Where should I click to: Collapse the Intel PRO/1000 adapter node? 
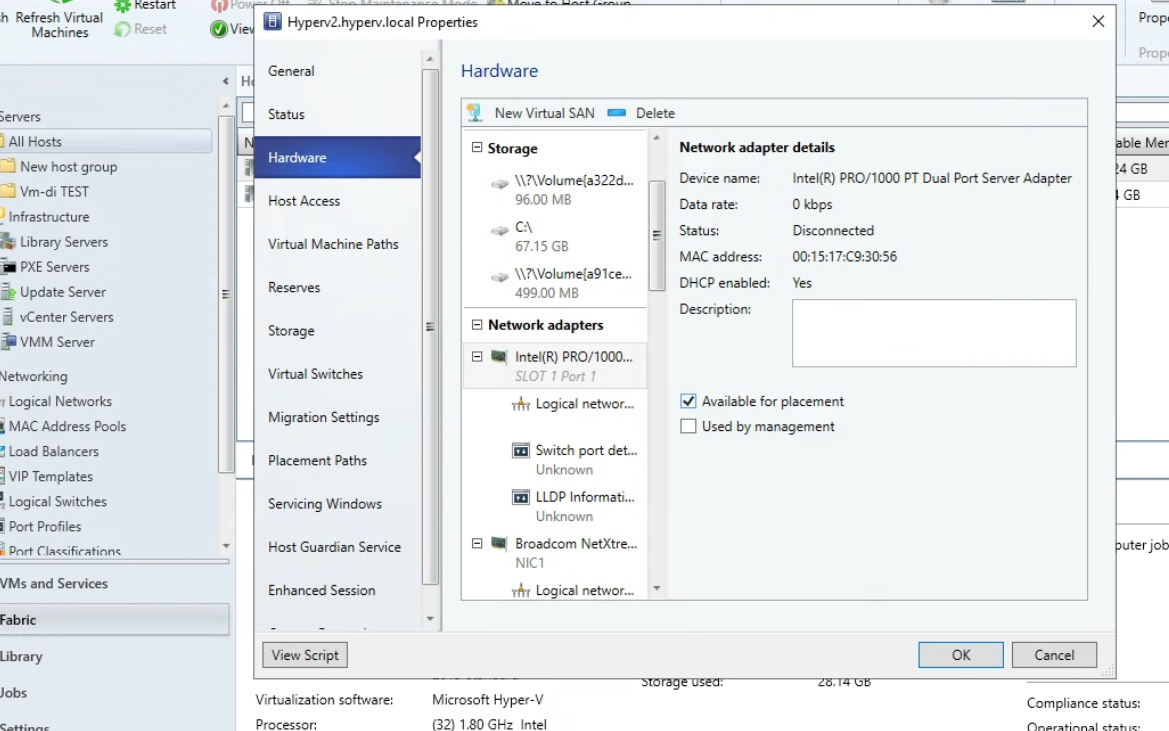477,356
